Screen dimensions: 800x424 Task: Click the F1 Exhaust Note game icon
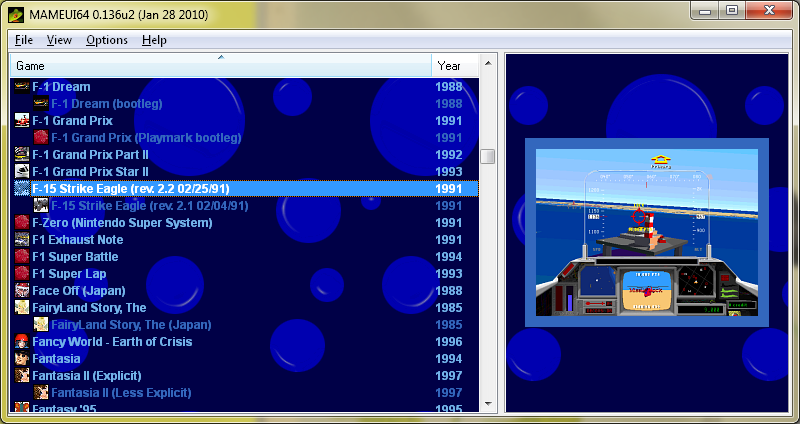[x=22, y=240]
